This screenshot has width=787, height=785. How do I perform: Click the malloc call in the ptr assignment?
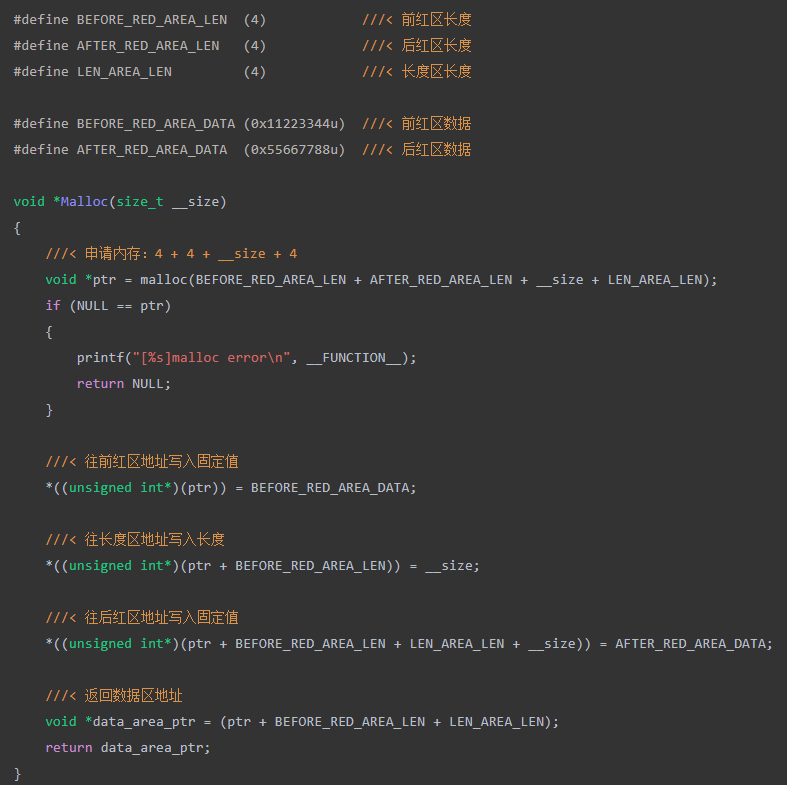tap(428, 280)
